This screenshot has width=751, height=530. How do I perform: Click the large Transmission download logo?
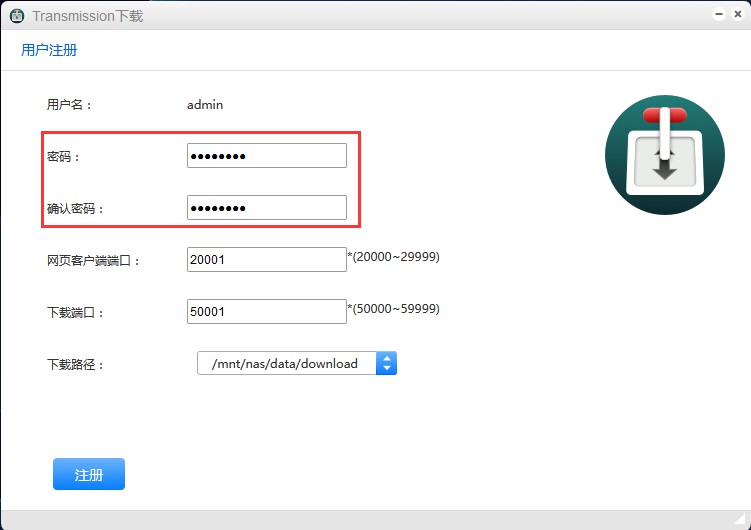tap(664, 155)
